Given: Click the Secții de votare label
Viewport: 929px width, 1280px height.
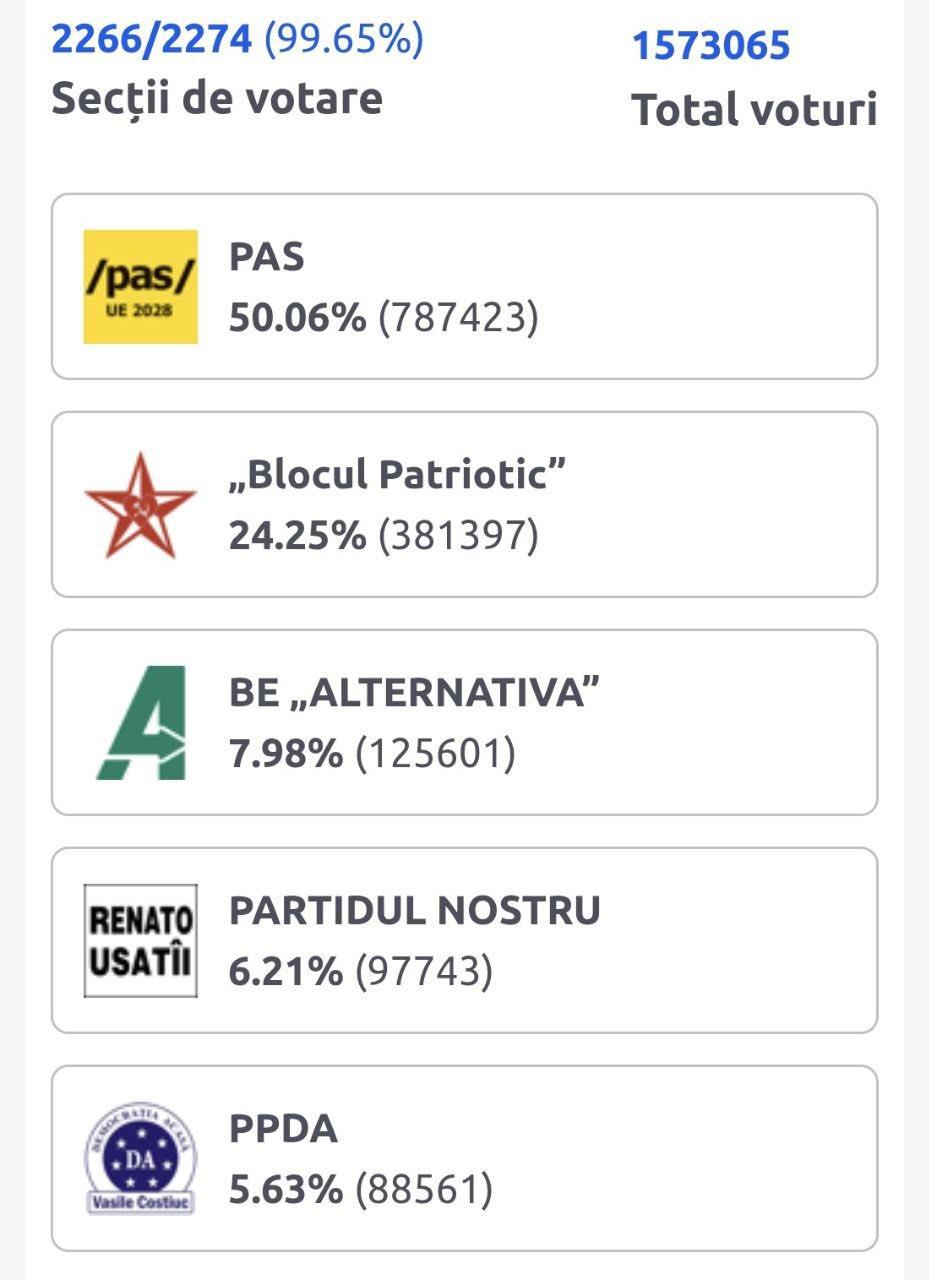Looking at the screenshot, I should tap(216, 98).
